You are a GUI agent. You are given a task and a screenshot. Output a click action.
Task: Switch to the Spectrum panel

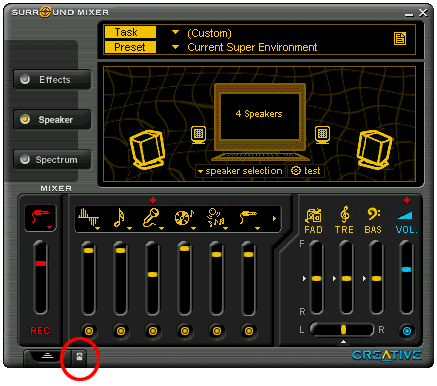point(52,159)
